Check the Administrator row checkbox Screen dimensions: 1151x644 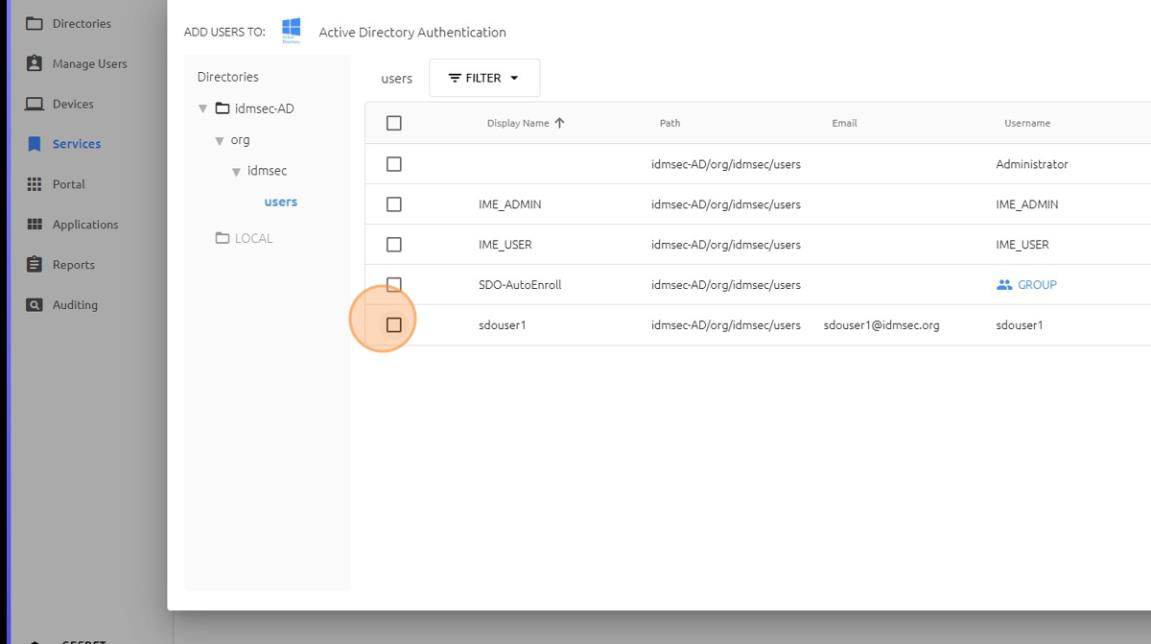point(394,164)
